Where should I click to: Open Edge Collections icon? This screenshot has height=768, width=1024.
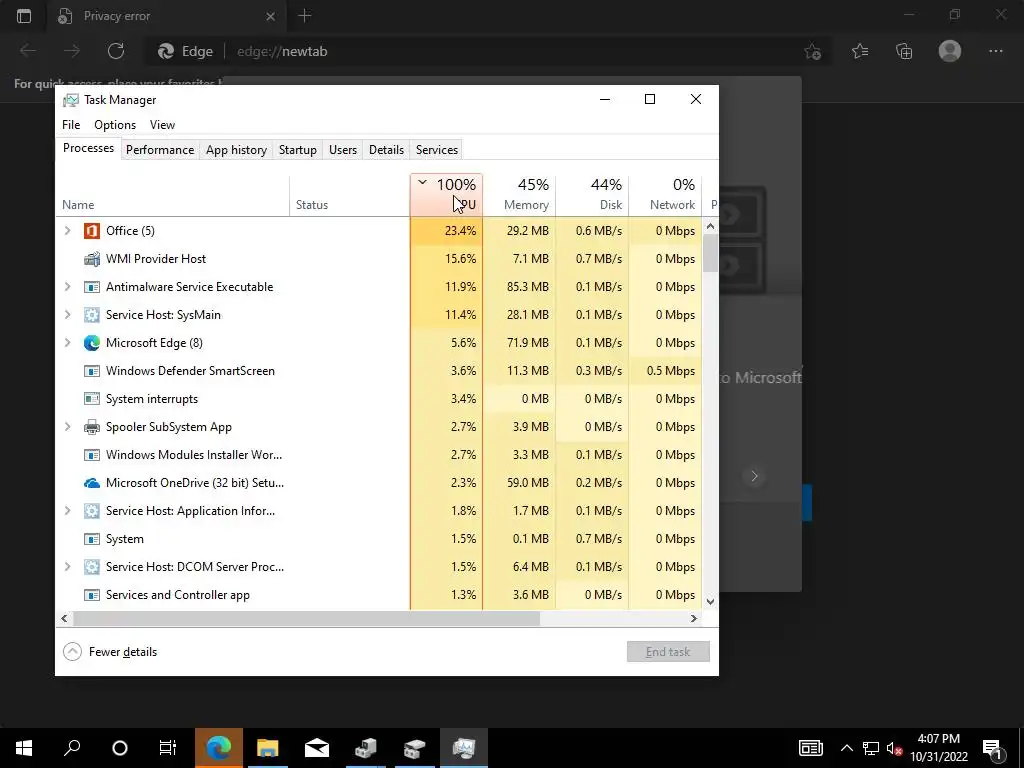(904, 51)
